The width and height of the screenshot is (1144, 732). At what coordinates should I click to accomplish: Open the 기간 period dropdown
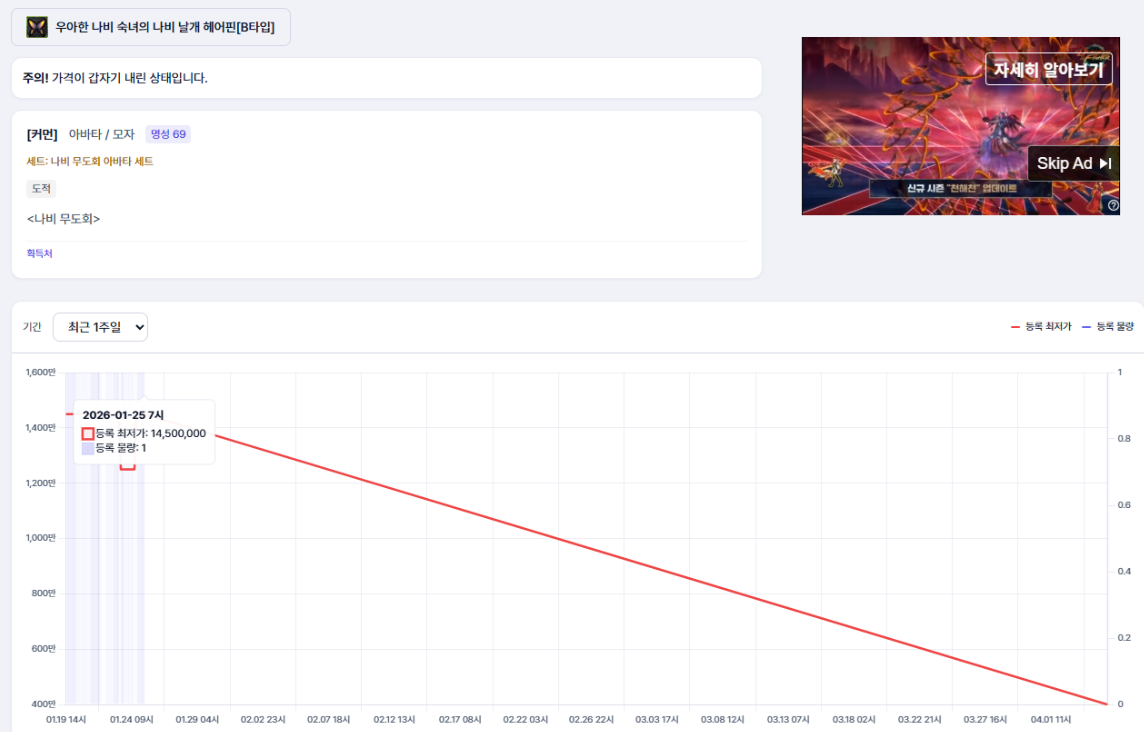coord(100,327)
